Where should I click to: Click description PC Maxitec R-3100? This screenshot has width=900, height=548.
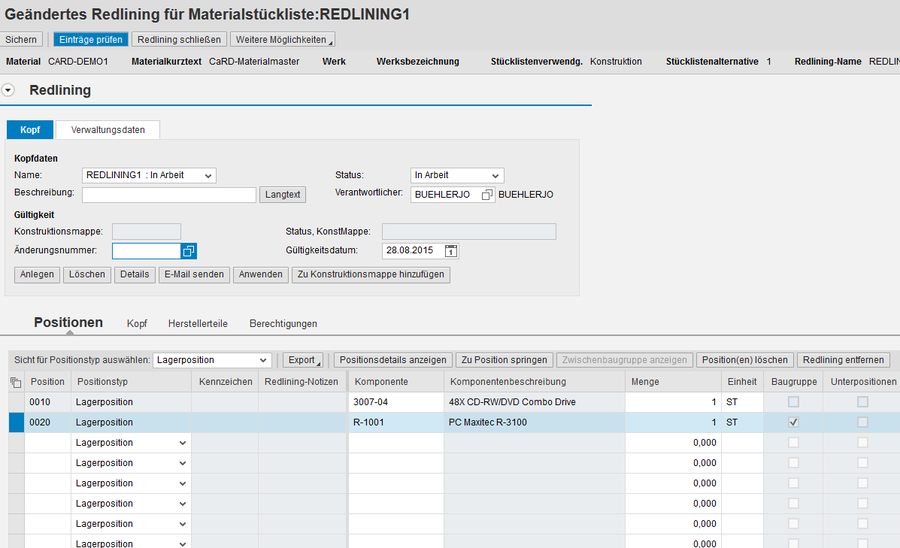(x=488, y=422)
